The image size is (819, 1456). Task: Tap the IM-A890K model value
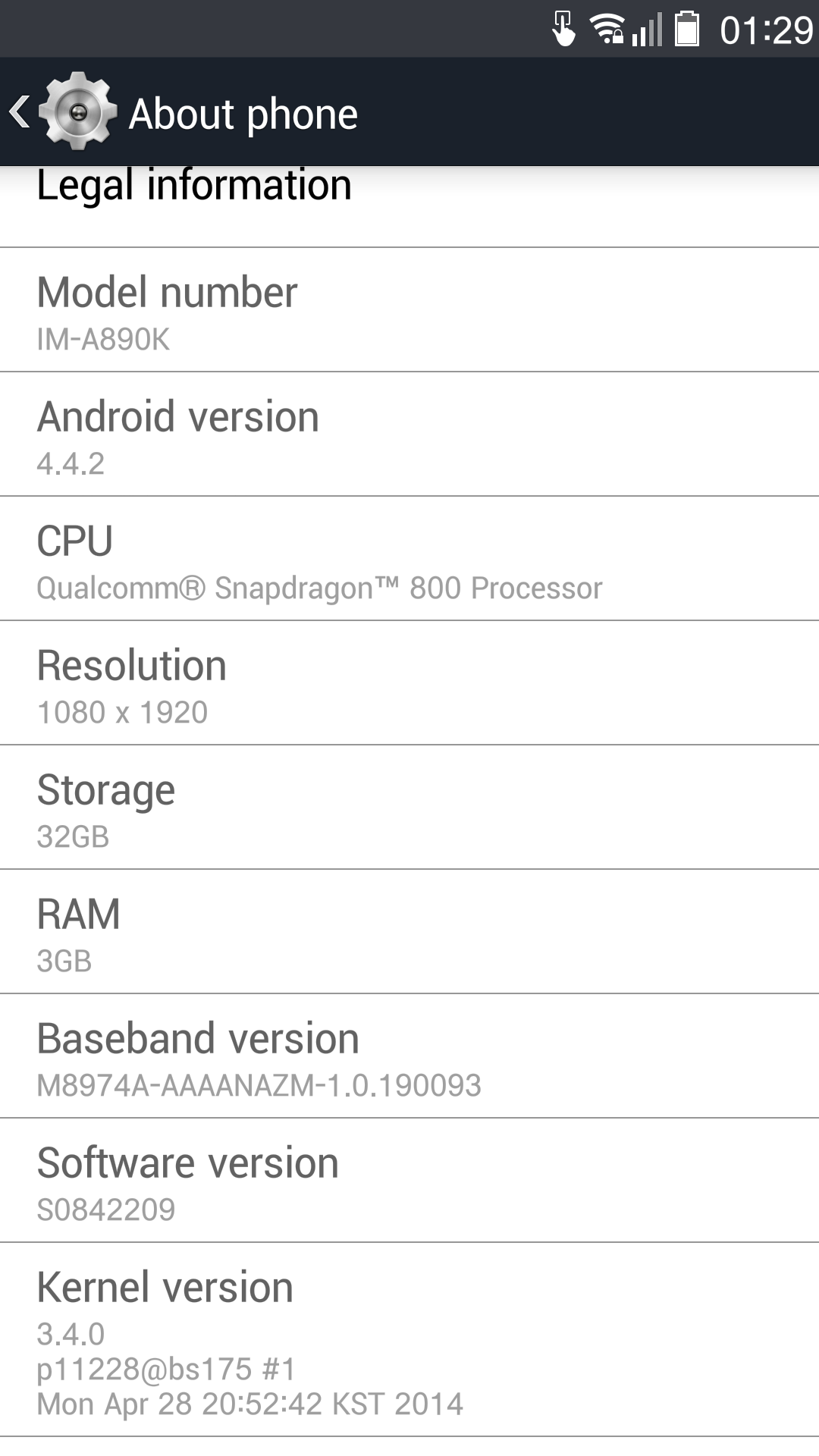click(x=103, y=339)
